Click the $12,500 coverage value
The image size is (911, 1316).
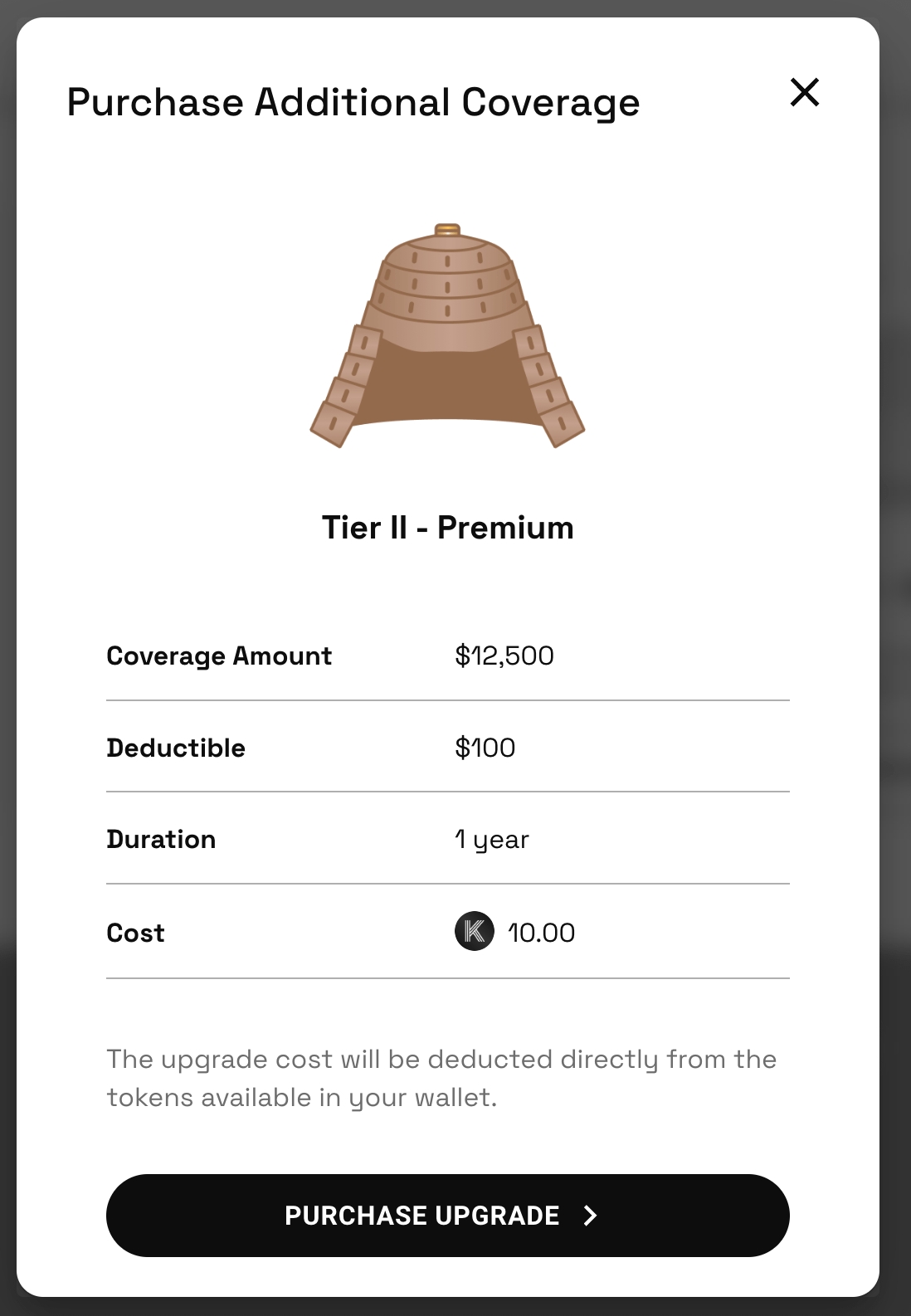click(x=504, y=656)
